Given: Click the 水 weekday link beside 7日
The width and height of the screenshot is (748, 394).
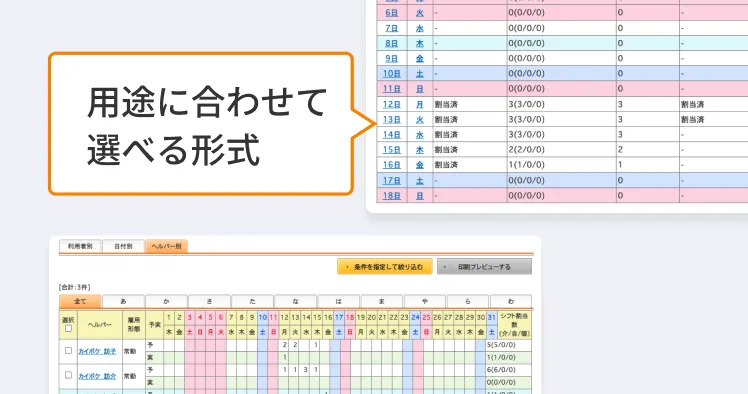Looking at the screenshot, I should (x=420, y=28).
